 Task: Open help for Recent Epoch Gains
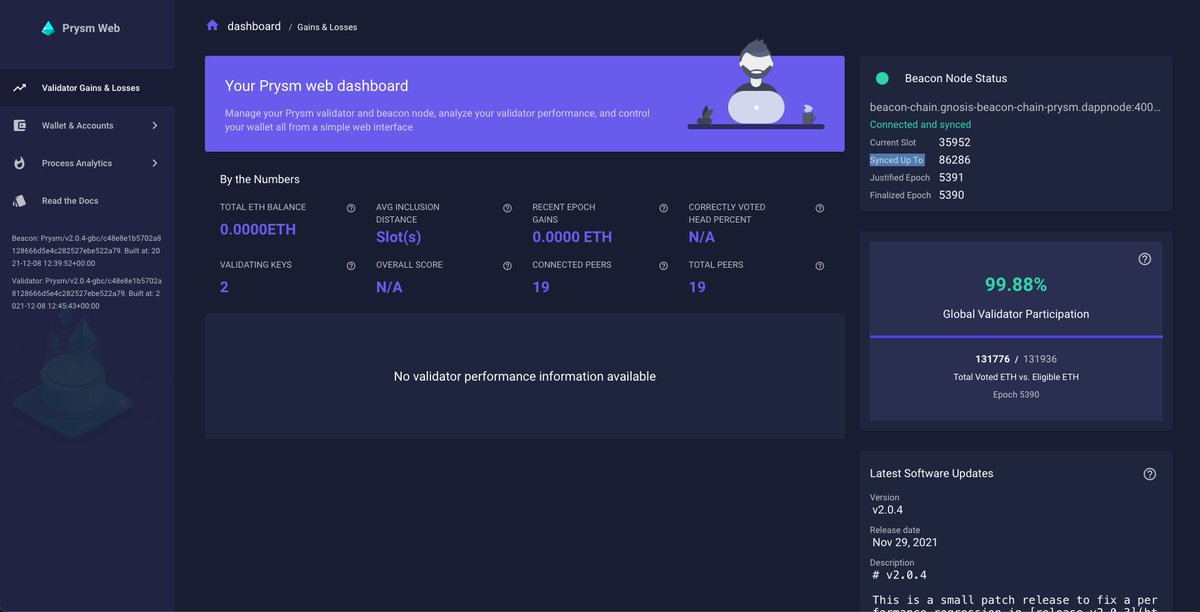click(663, 208)
